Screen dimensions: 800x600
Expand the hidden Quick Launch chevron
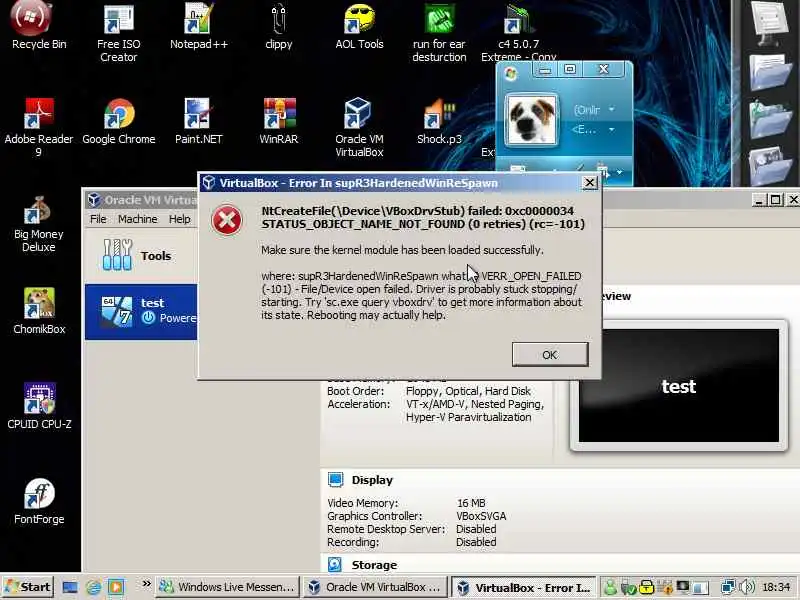[146, 584]
